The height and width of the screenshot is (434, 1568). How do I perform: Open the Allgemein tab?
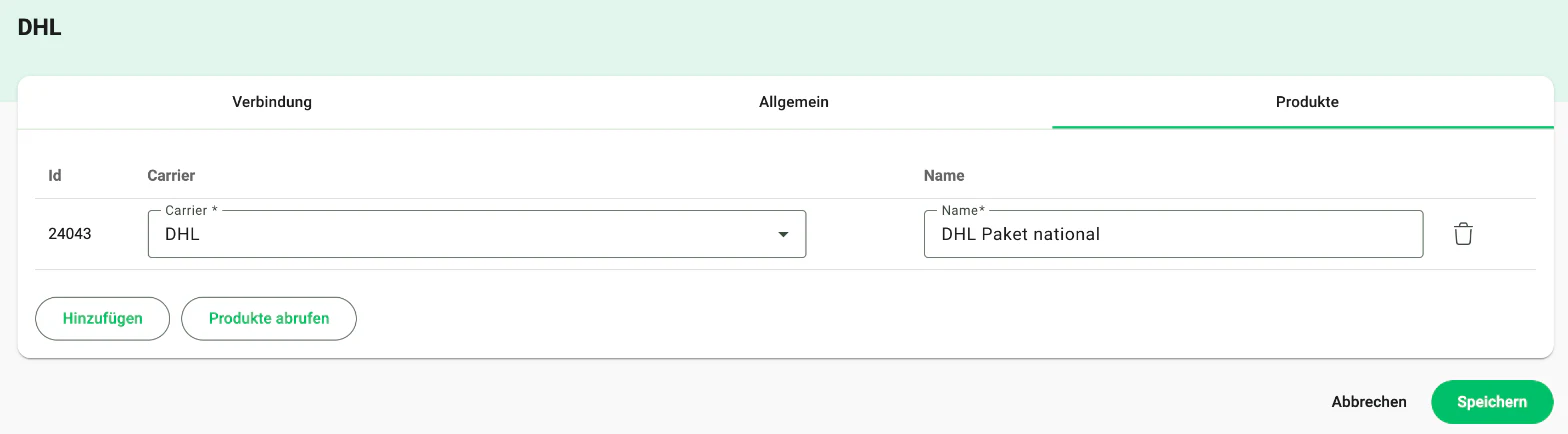pyautogui.click(x=794, y=102)
